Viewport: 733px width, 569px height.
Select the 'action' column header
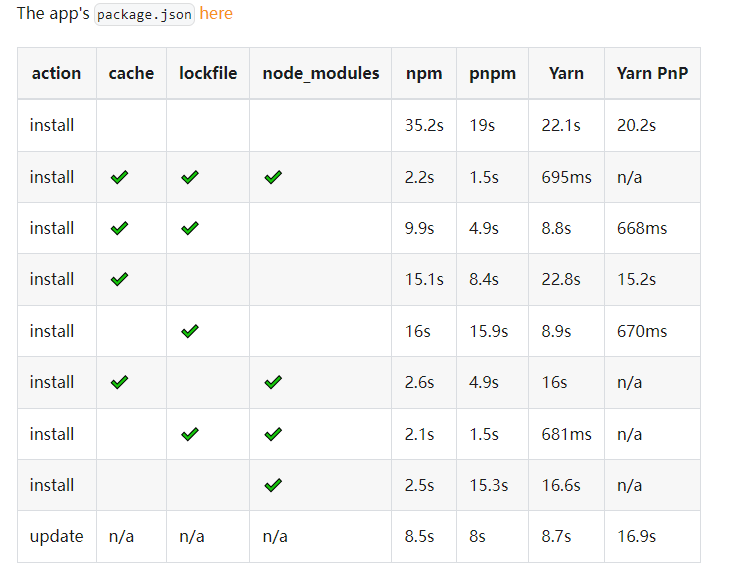(56, 73)
